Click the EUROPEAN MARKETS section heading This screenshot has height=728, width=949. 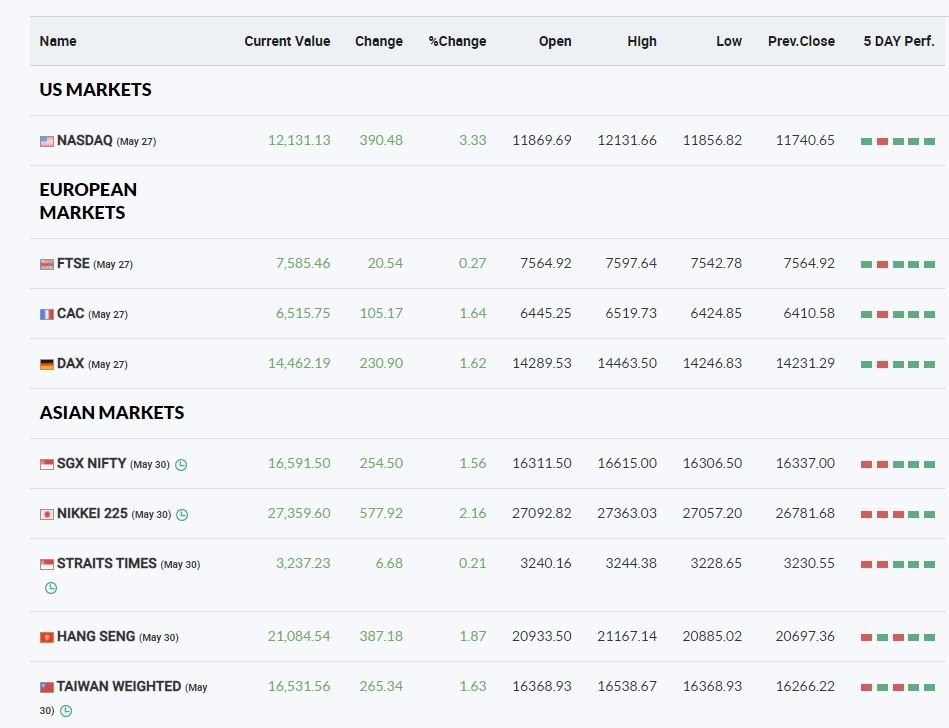[88, 201]
